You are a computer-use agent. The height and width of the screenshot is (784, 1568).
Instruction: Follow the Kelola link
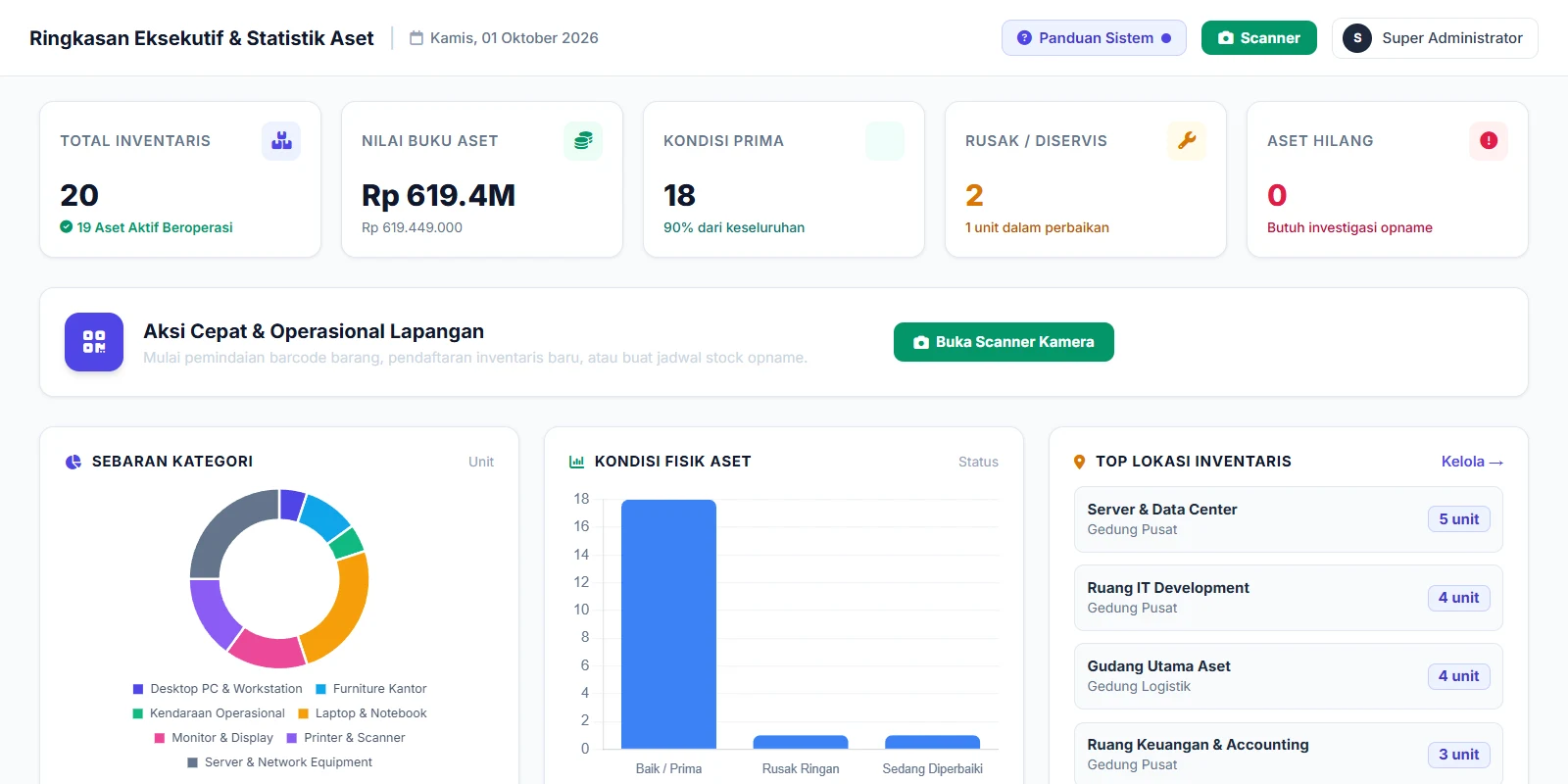[1472, 462]
